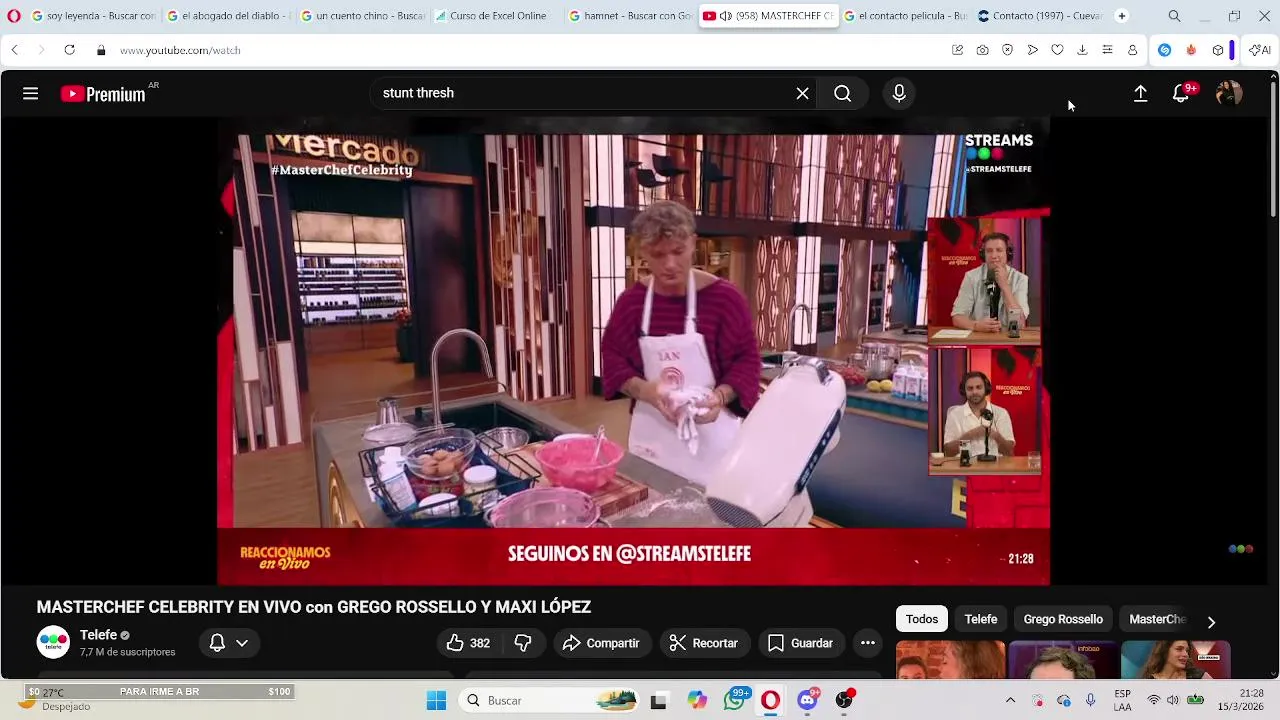Open the Windows Start menu

(x=436, y=700)
